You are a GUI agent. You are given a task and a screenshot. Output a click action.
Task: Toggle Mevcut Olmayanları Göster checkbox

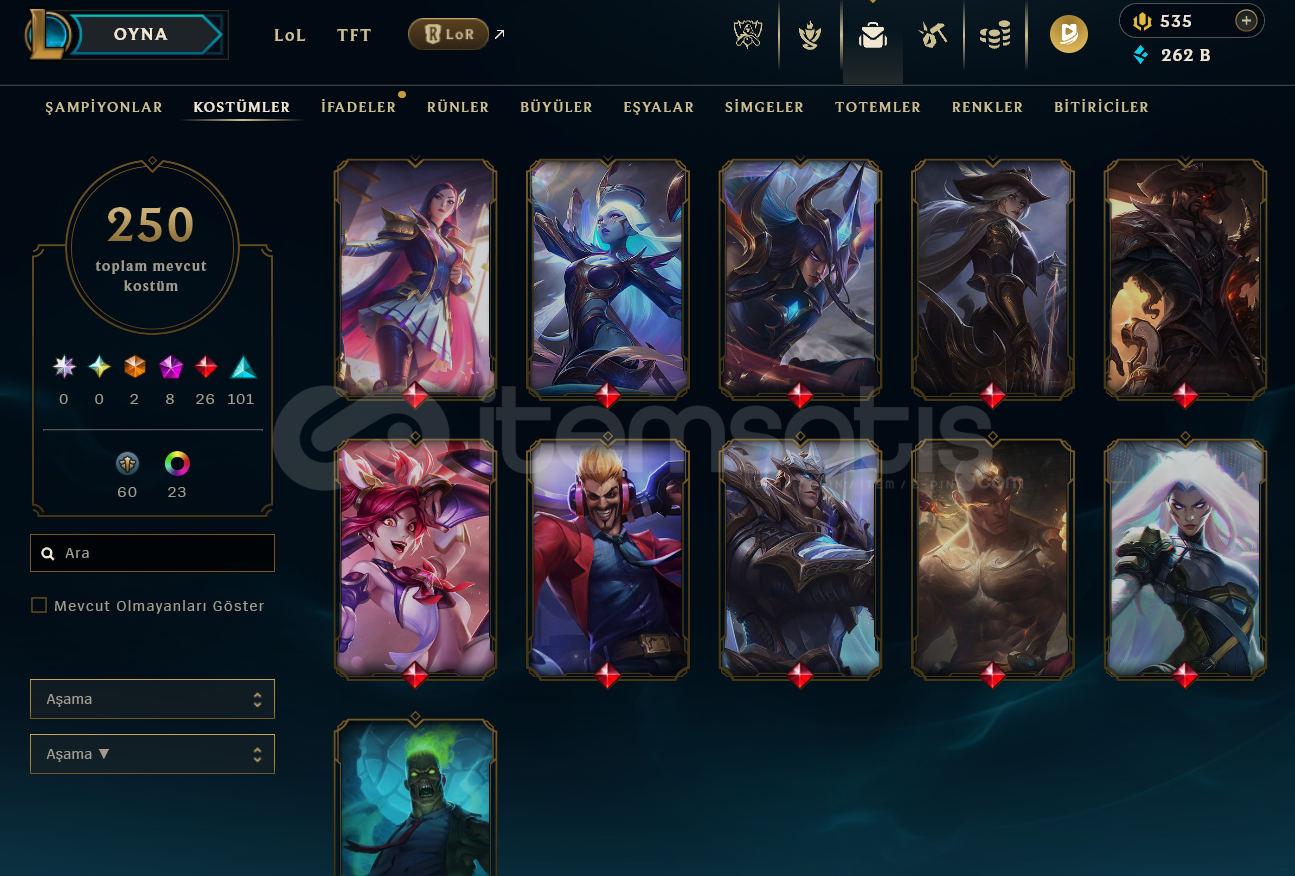click(39, 605)
